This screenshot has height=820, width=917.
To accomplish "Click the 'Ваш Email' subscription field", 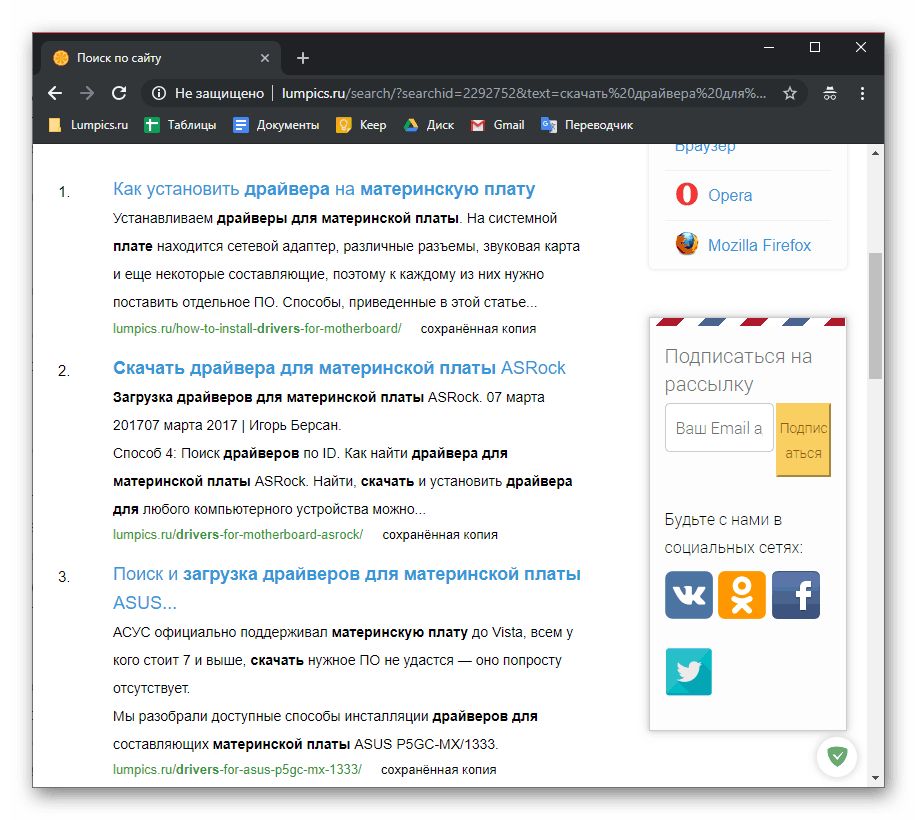I will click(x=719, y=428).
